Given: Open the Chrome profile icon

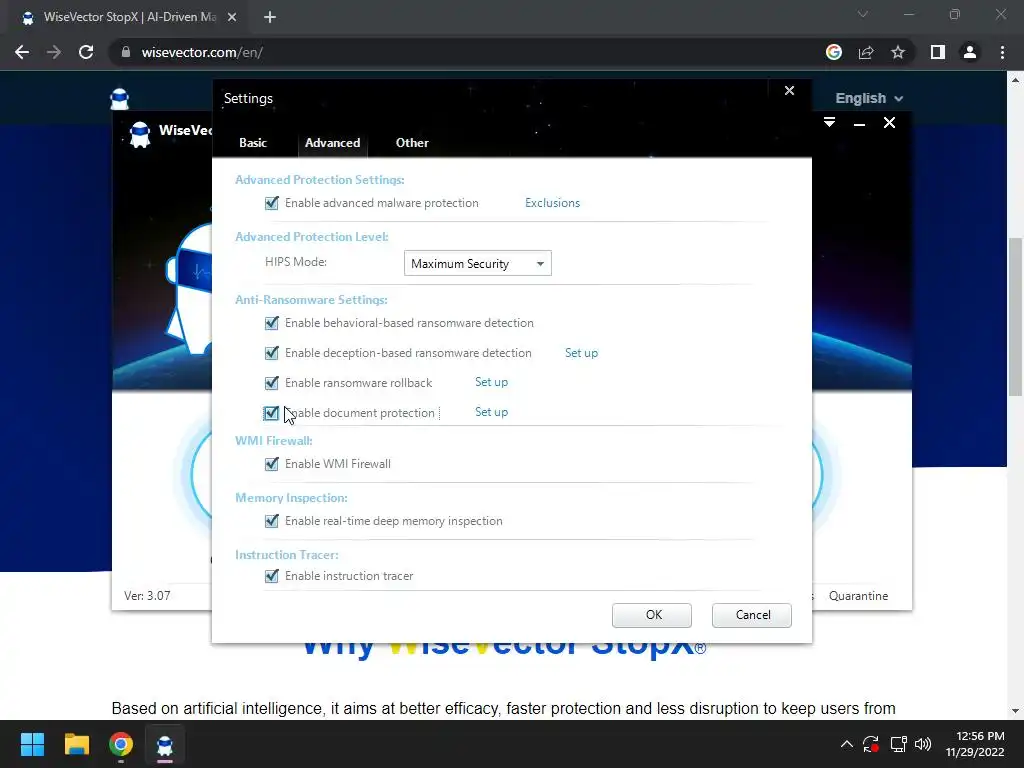Looking at the screenshot, I should [970, 52].
